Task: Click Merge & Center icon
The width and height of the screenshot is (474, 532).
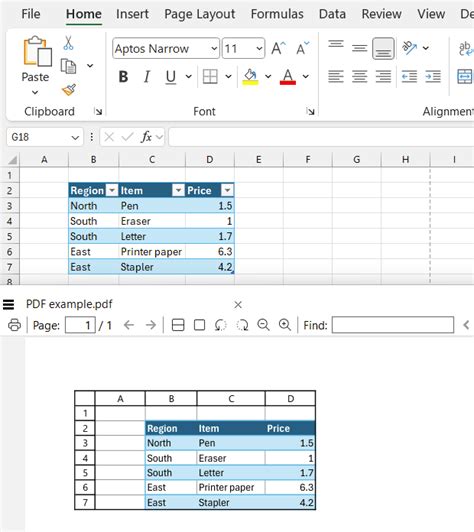Action: click(464, 77)
